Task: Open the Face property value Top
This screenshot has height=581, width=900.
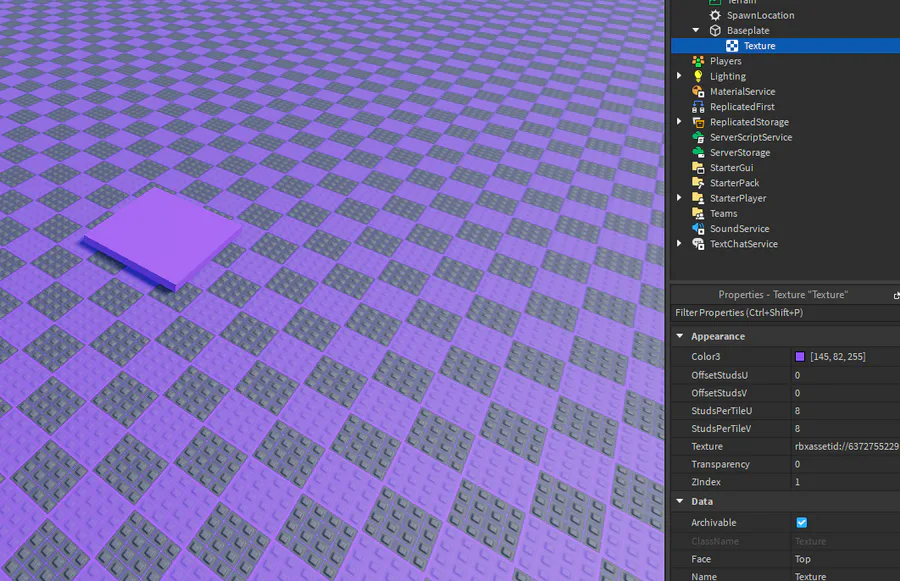Action: pos(845,559)
